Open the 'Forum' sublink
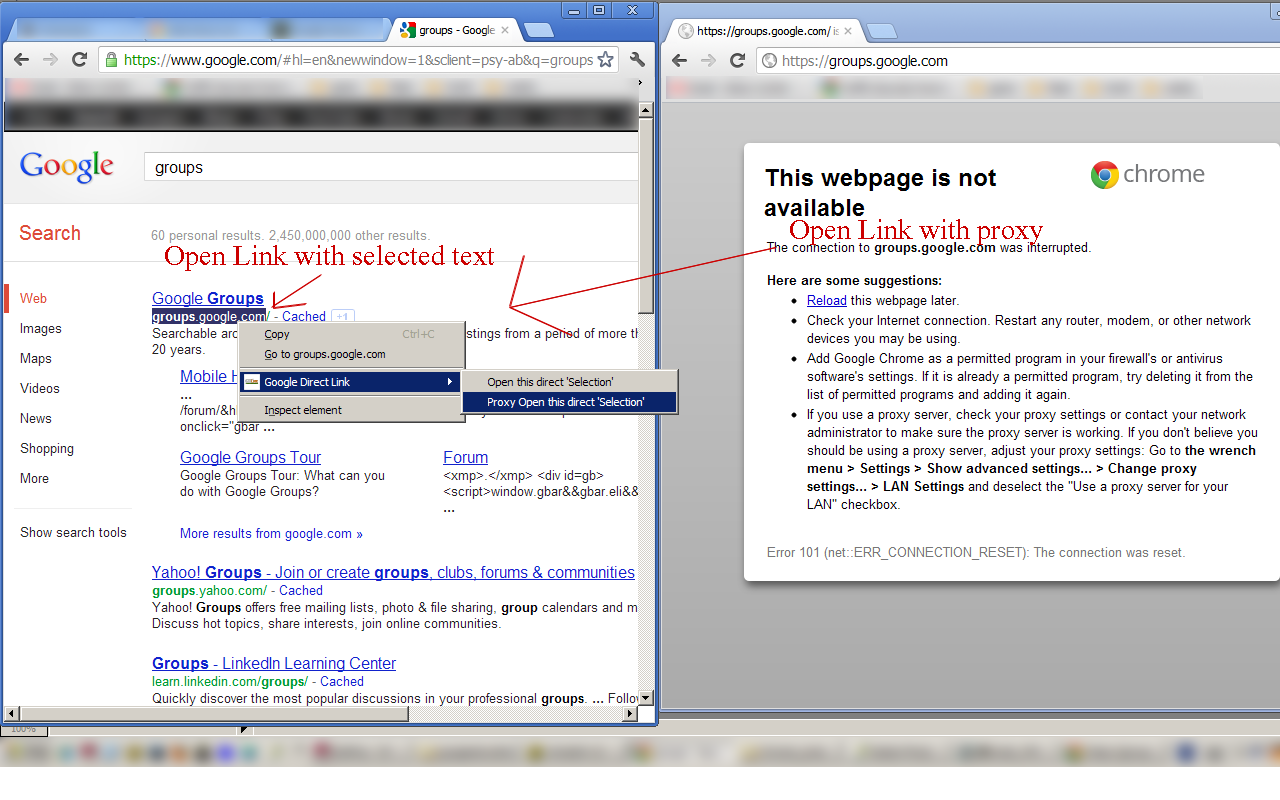This screenshot has height=800, width=1280. point(466,457)
